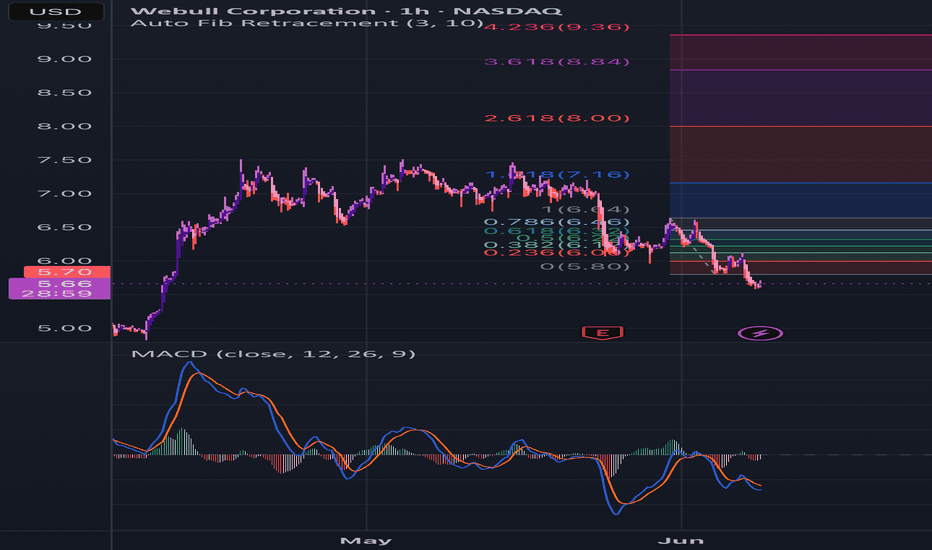Click the 6.50 price axis label
Screen dimensions: 932x550
[64, 227]
